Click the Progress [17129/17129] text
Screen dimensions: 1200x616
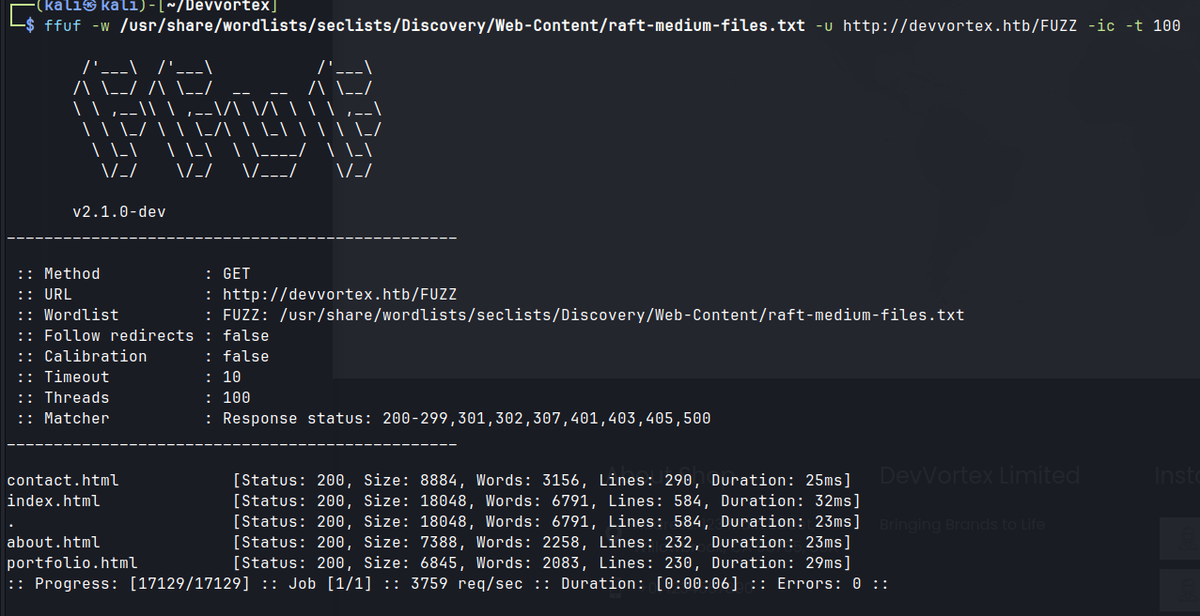(x=142, y=583)
